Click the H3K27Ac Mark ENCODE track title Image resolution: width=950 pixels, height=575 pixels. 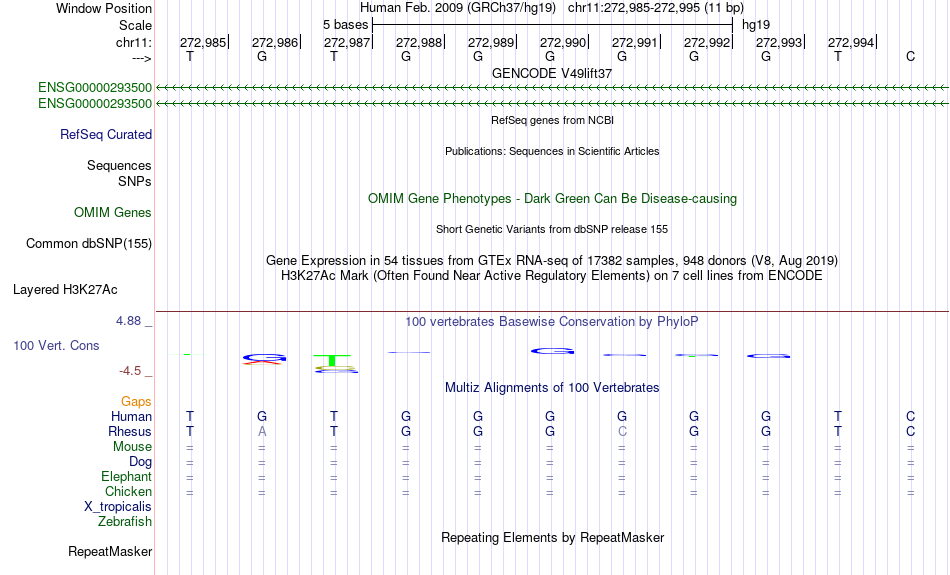tap(552, 276)
